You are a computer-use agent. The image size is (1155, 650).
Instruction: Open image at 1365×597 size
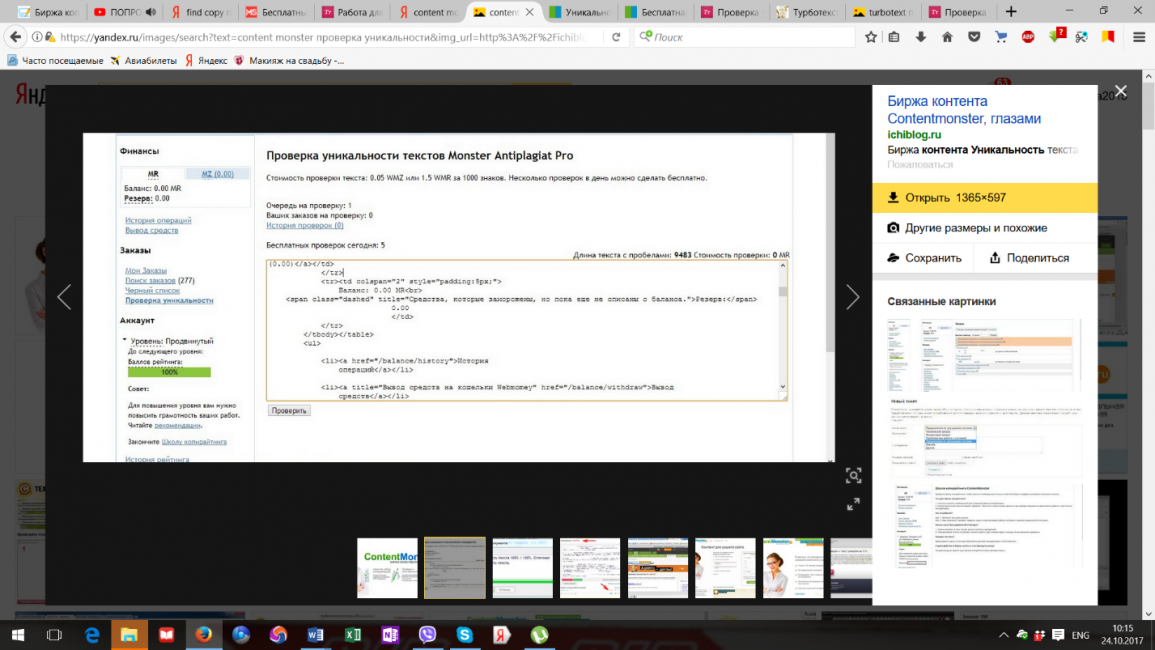tap(984, 198)
